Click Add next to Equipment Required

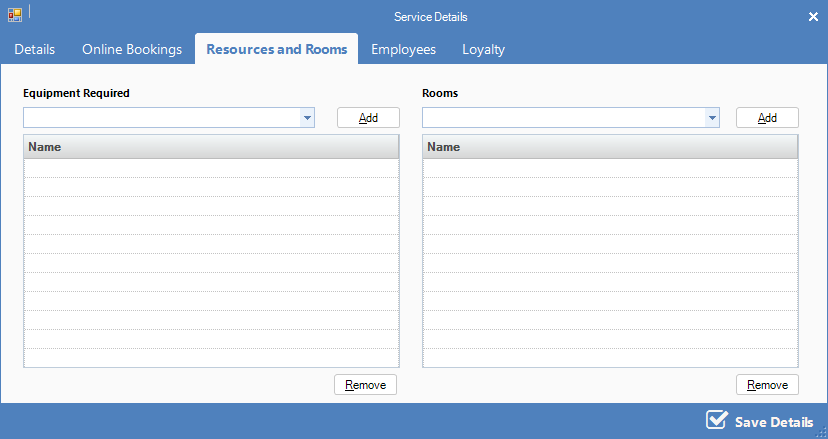(368, 118)
